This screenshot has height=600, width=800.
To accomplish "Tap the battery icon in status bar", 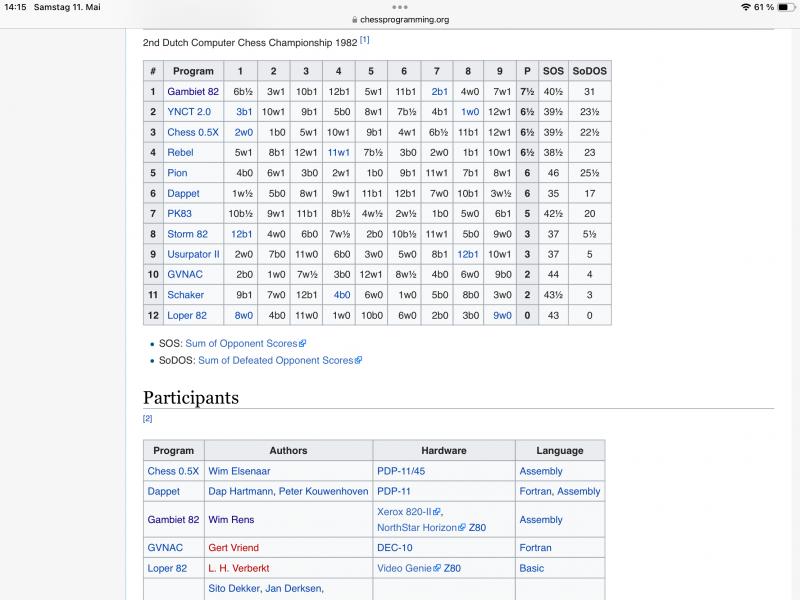I will tap(787, 7).
